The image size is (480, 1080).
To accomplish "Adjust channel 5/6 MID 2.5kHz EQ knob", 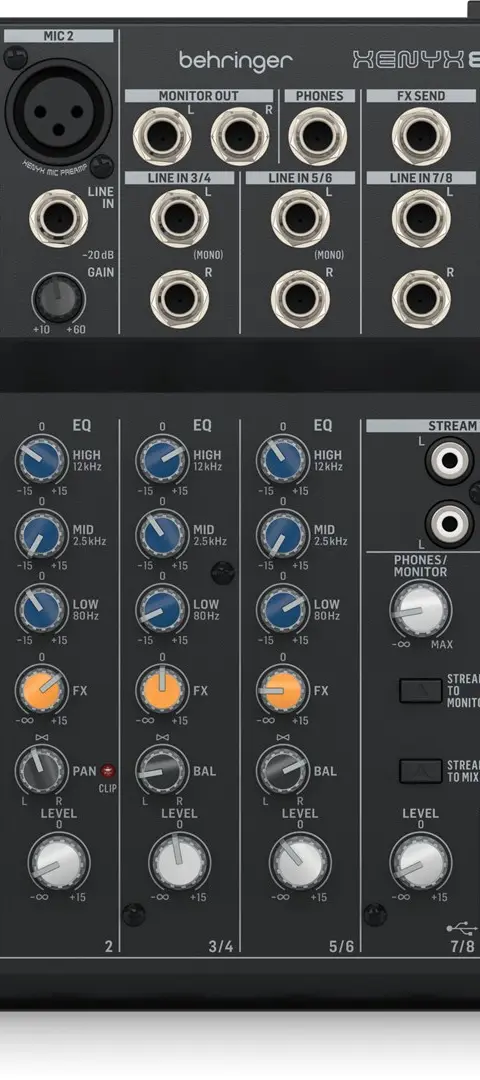I will point(283,534).
